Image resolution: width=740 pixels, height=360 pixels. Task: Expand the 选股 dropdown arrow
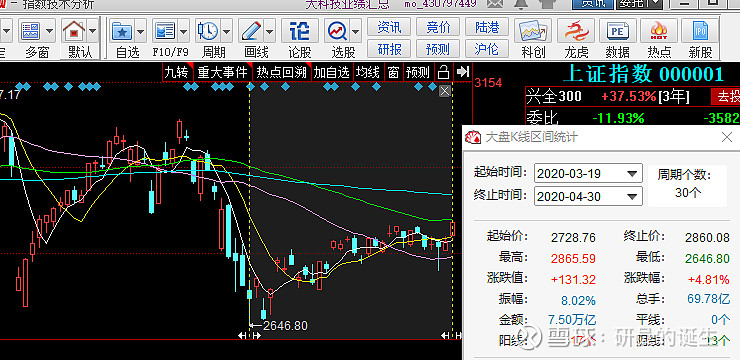(x=356, y=32)
